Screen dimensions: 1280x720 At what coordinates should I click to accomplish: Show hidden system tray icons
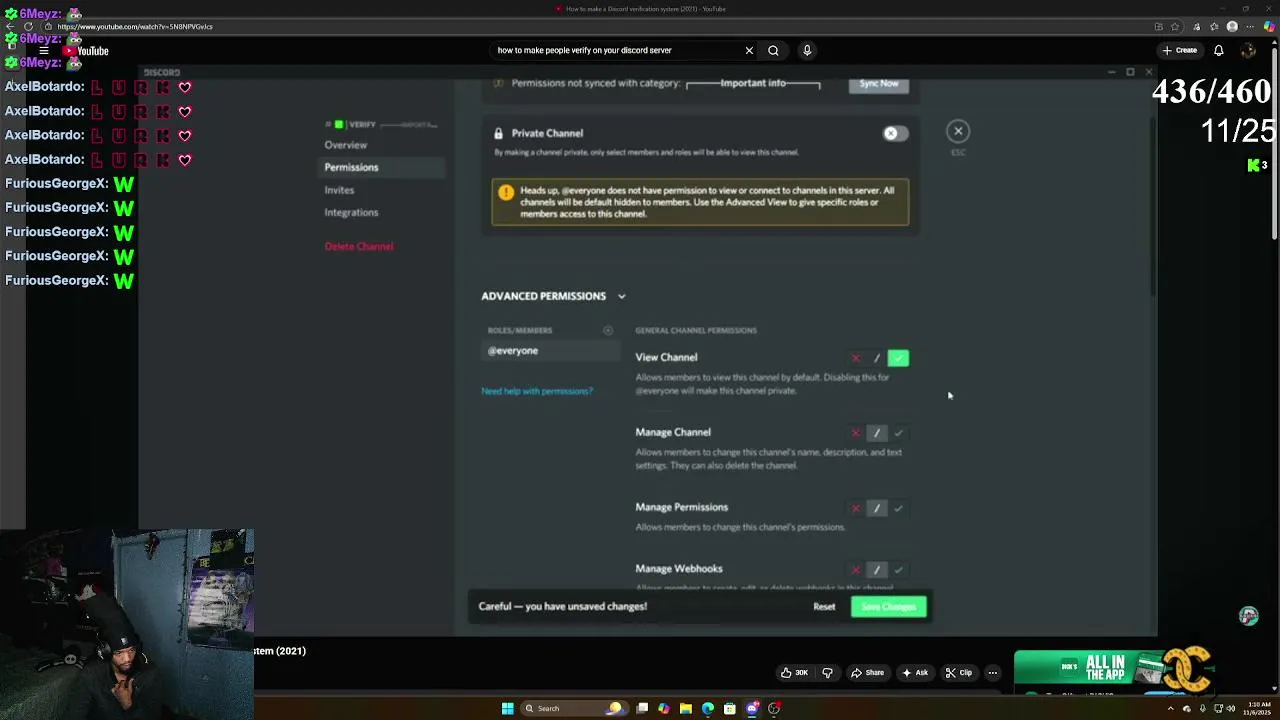1171,708
